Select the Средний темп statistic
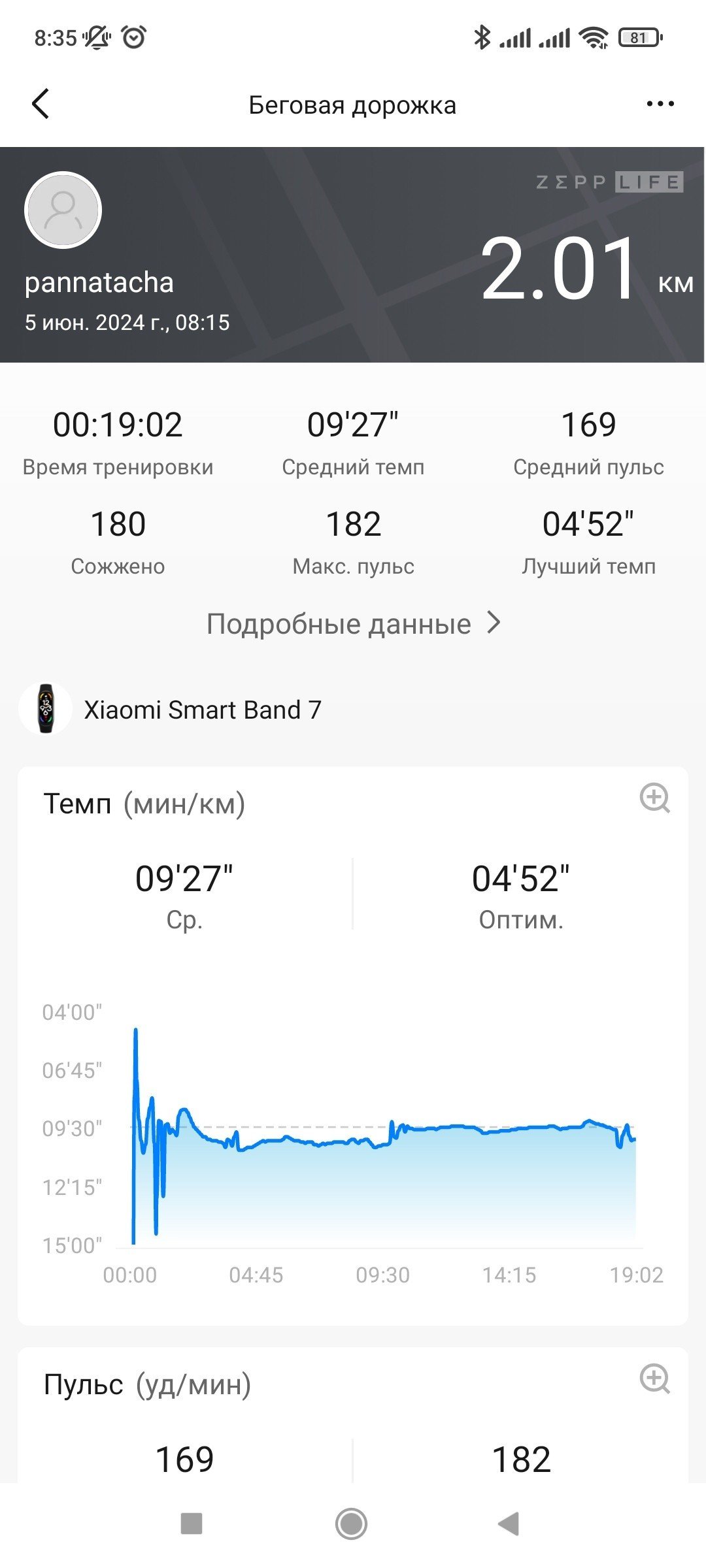 click(x=353, y=442)
